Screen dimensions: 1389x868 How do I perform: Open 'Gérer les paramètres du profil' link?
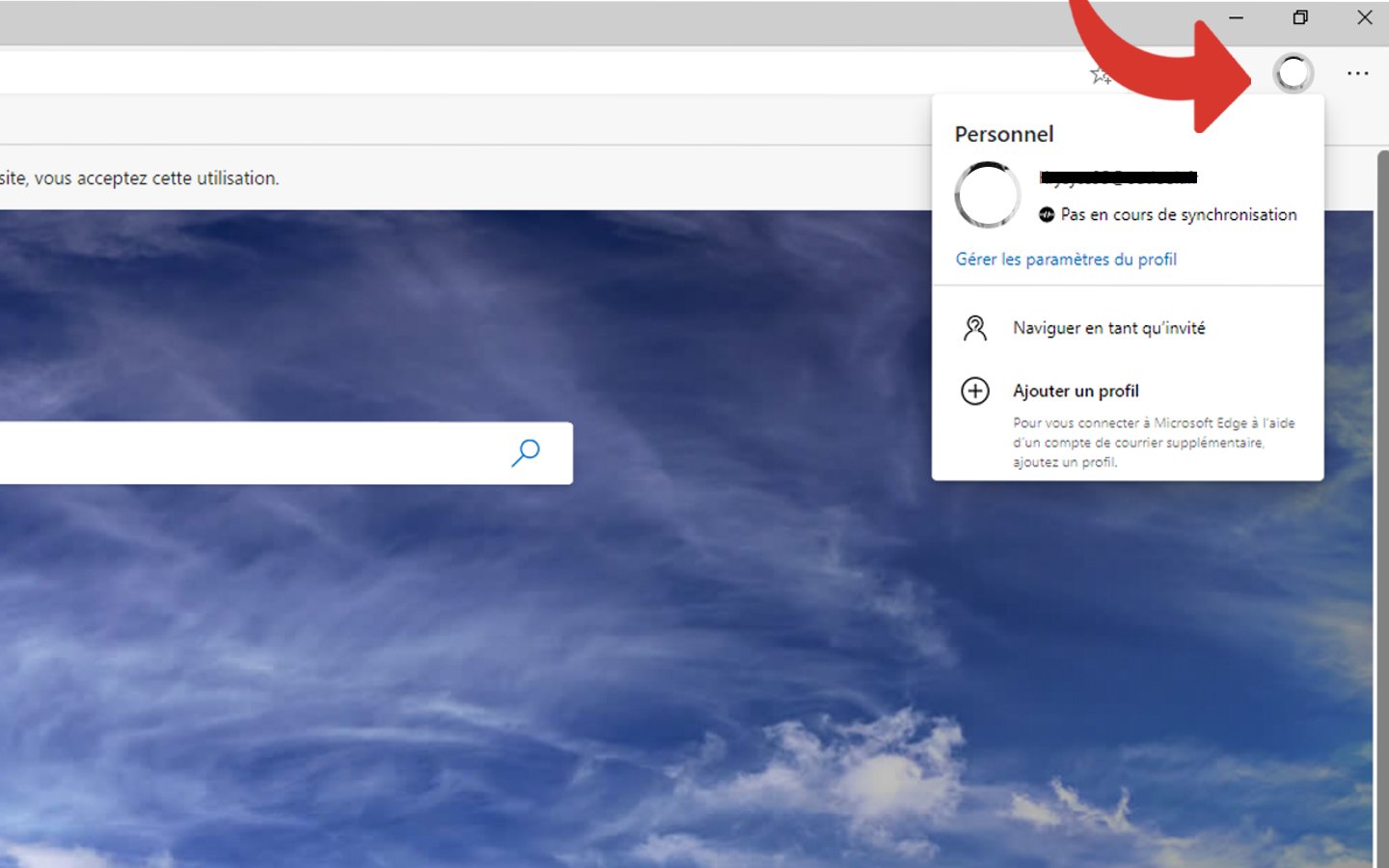coord(1066,259)
